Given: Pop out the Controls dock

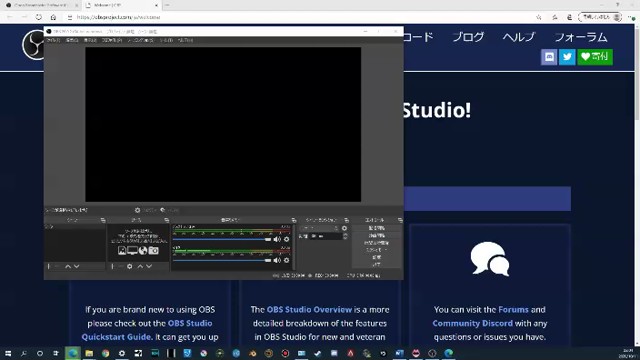Looking at the screenshot, I should coord(400,220).
